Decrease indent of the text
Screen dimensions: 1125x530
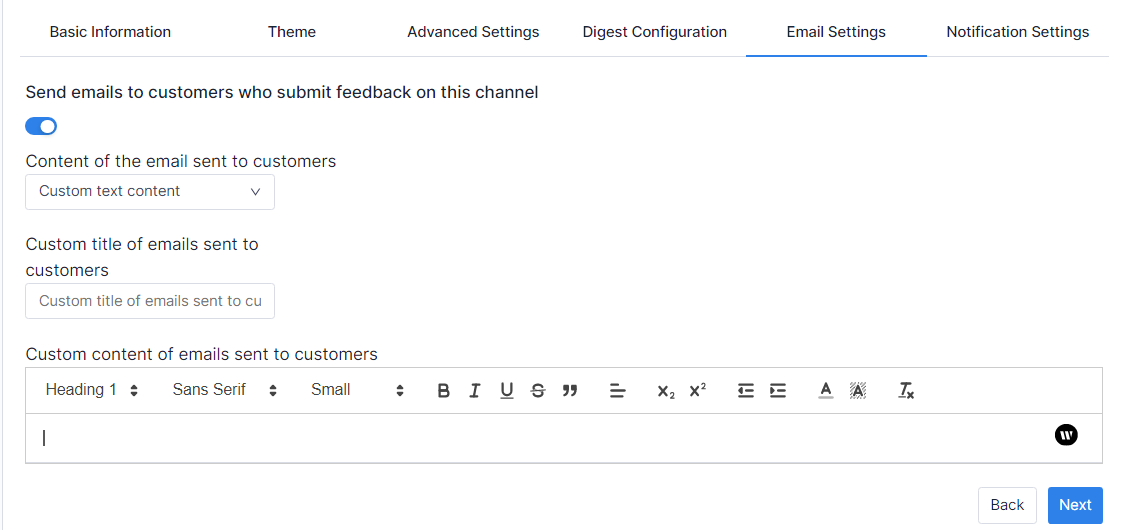[745, 391]
